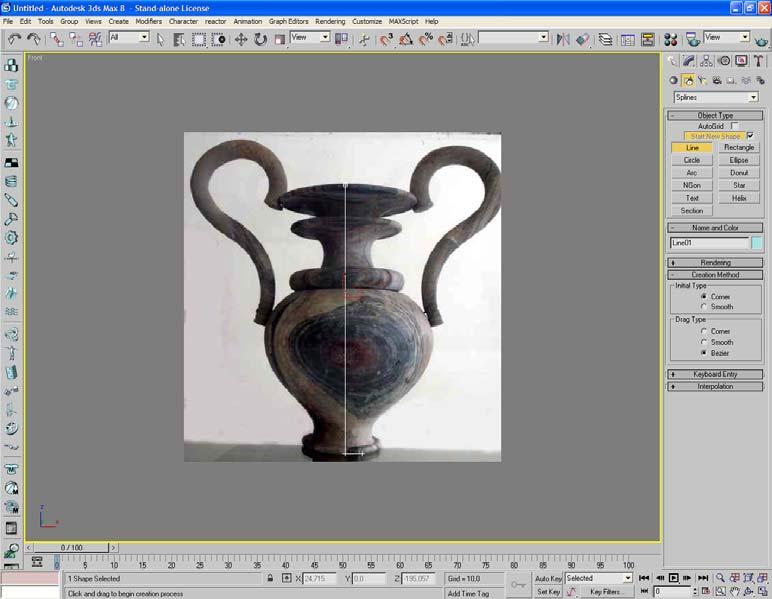Click the Helix shape button
Screen dimensions: 772x599
pyautogui.click(x=739, y=198)
